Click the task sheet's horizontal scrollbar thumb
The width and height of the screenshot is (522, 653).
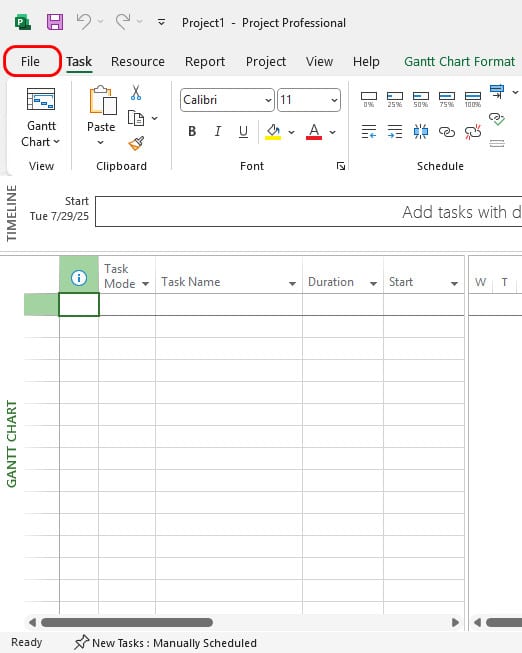coord(127,623)
